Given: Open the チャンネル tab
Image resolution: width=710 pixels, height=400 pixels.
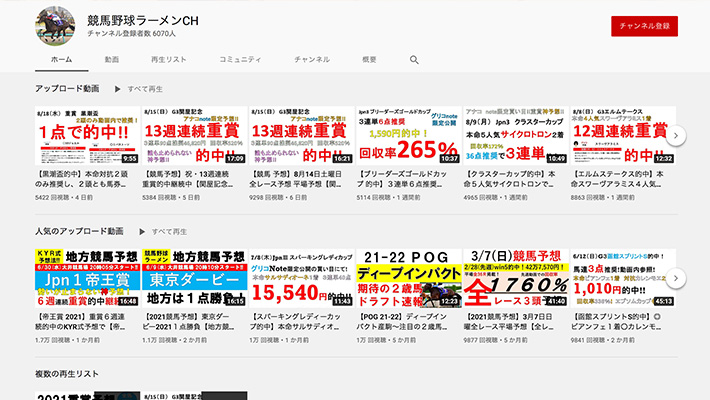Looking at the screenshot, I should tap(312, 59).
